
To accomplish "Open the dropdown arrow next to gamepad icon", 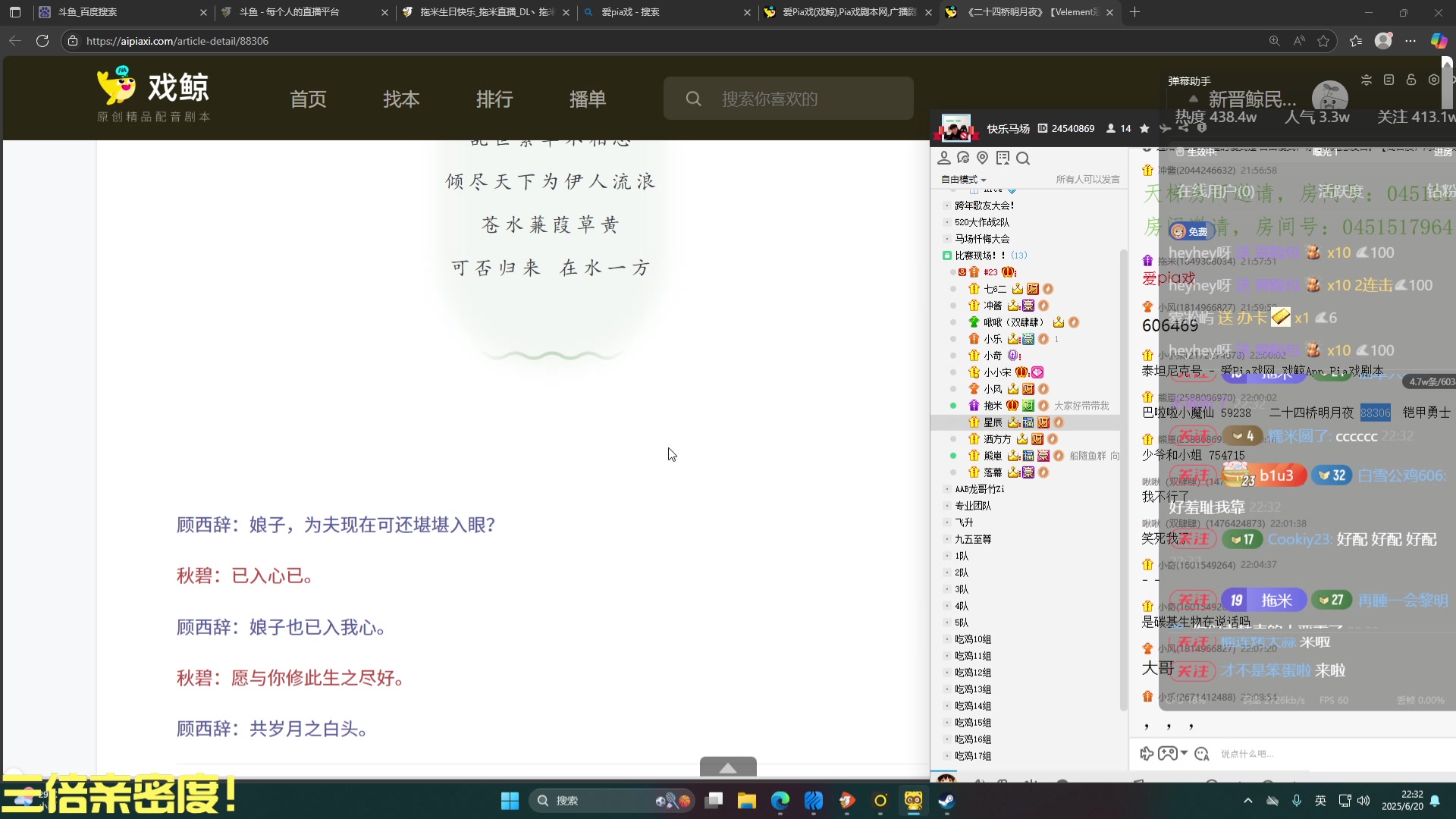I will click(x=1184, y=754).
